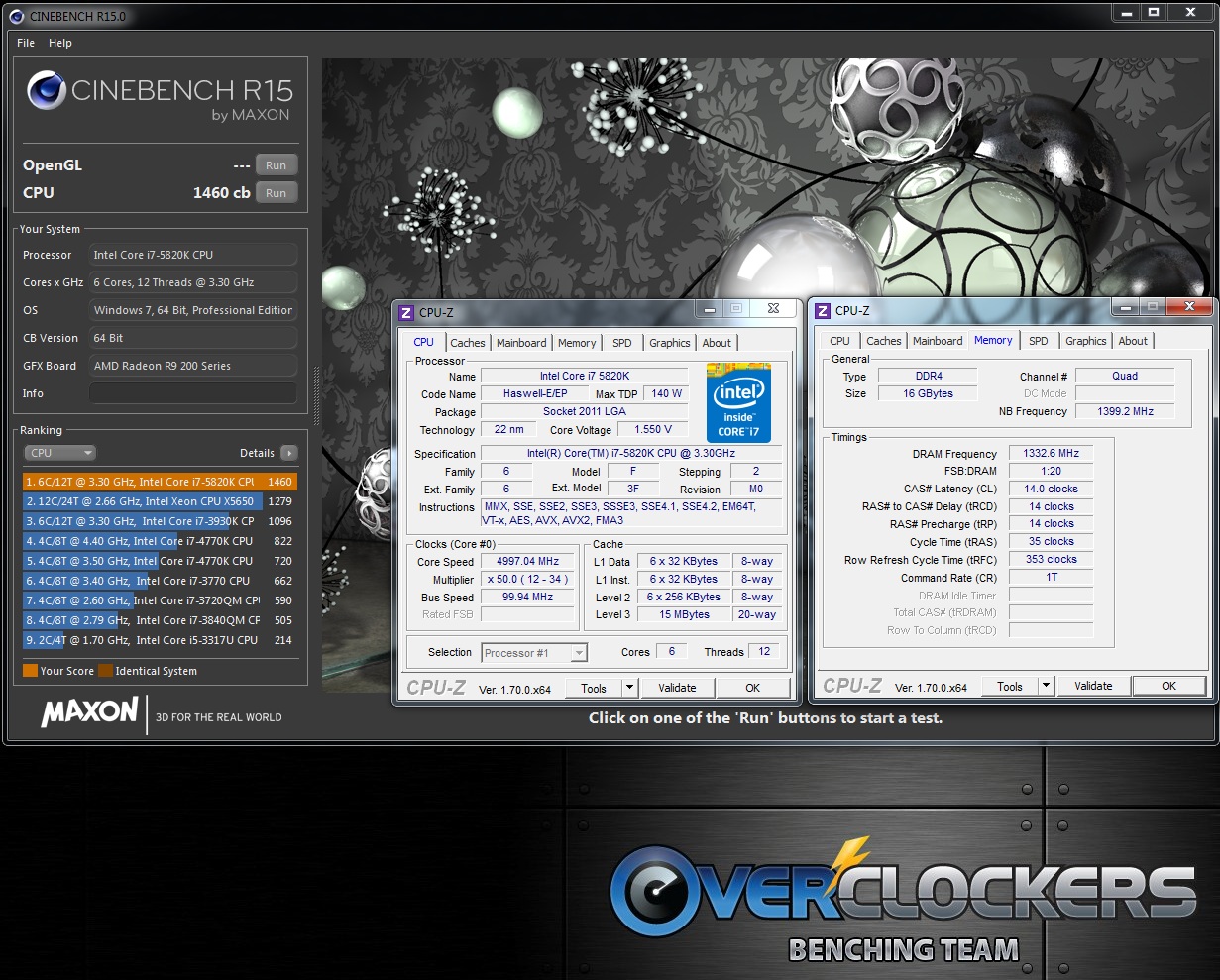
Task: Select ranking row Intel Core i5-3317U
Action: click(160, 640)
